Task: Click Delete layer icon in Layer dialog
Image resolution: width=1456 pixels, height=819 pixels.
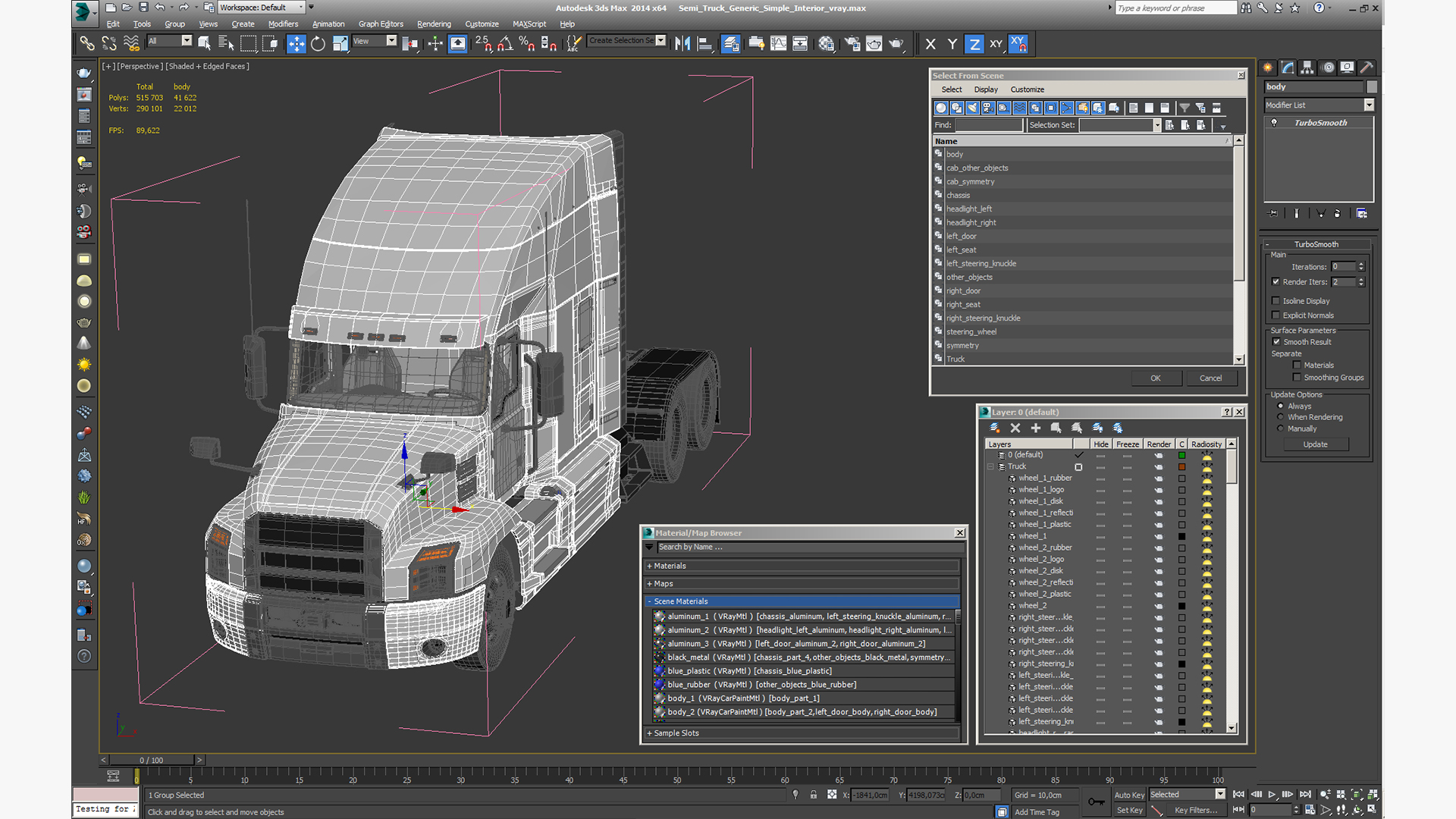Action: 1015,428
